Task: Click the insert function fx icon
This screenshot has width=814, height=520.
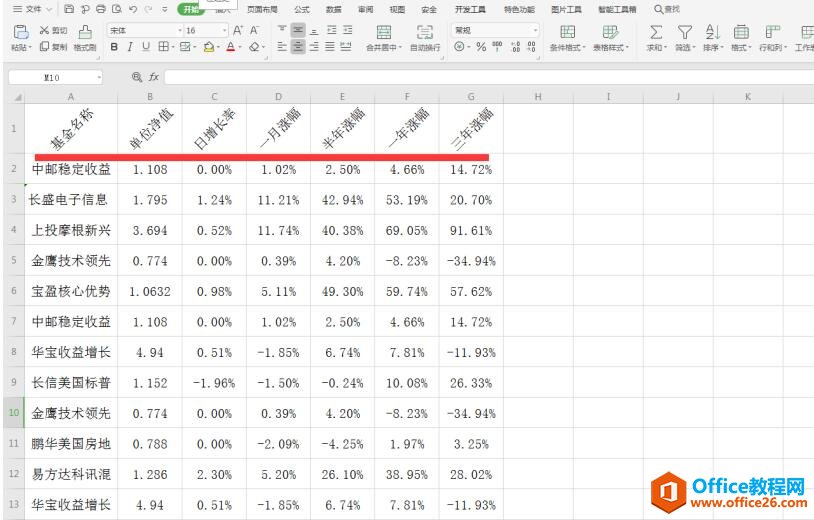Action: [x=154, y=77]
